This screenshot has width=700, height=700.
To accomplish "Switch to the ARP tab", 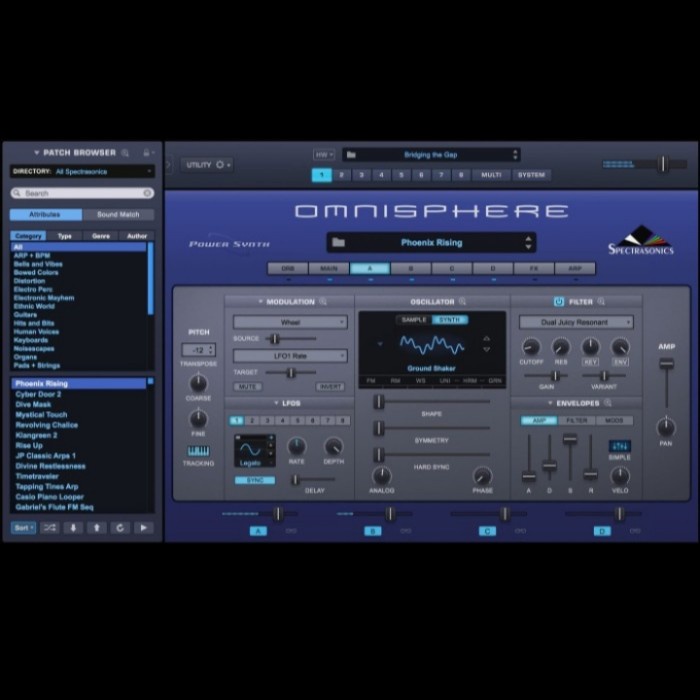I will click(x=575, y=268).
